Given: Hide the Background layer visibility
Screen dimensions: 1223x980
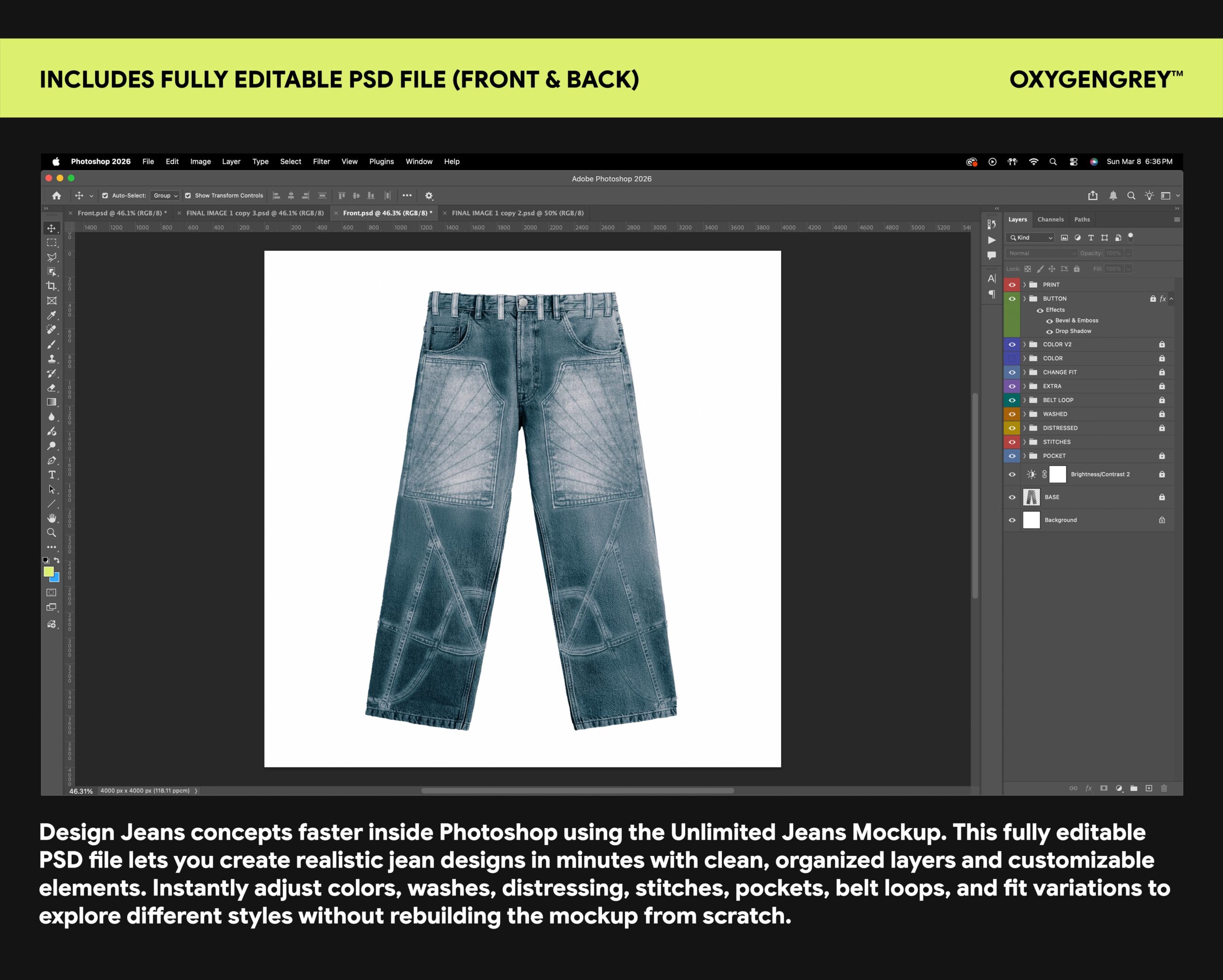Looking at the screenshot, I should pyautogui.click(x=1012, y=520).
